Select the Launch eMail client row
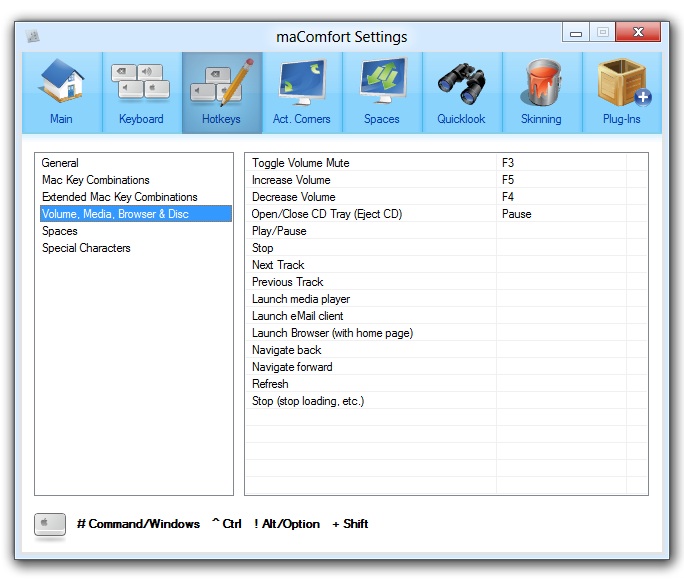This screenshot has height=580, width=684. (x=446, y=316)
